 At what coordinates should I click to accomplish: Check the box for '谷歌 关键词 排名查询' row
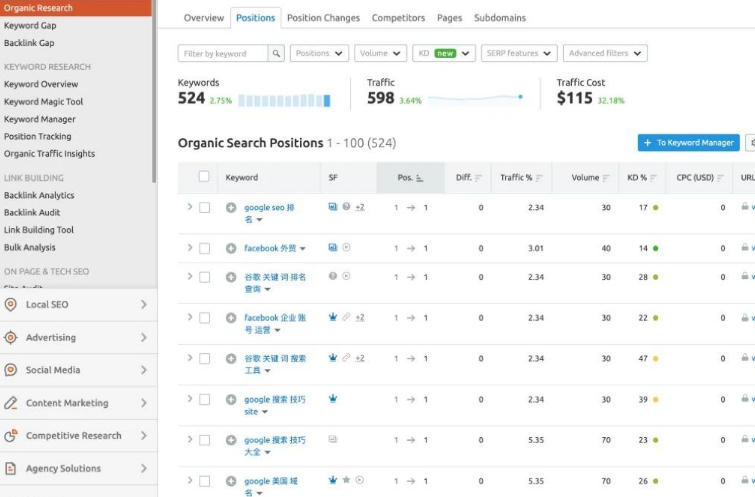coord(205,277)
